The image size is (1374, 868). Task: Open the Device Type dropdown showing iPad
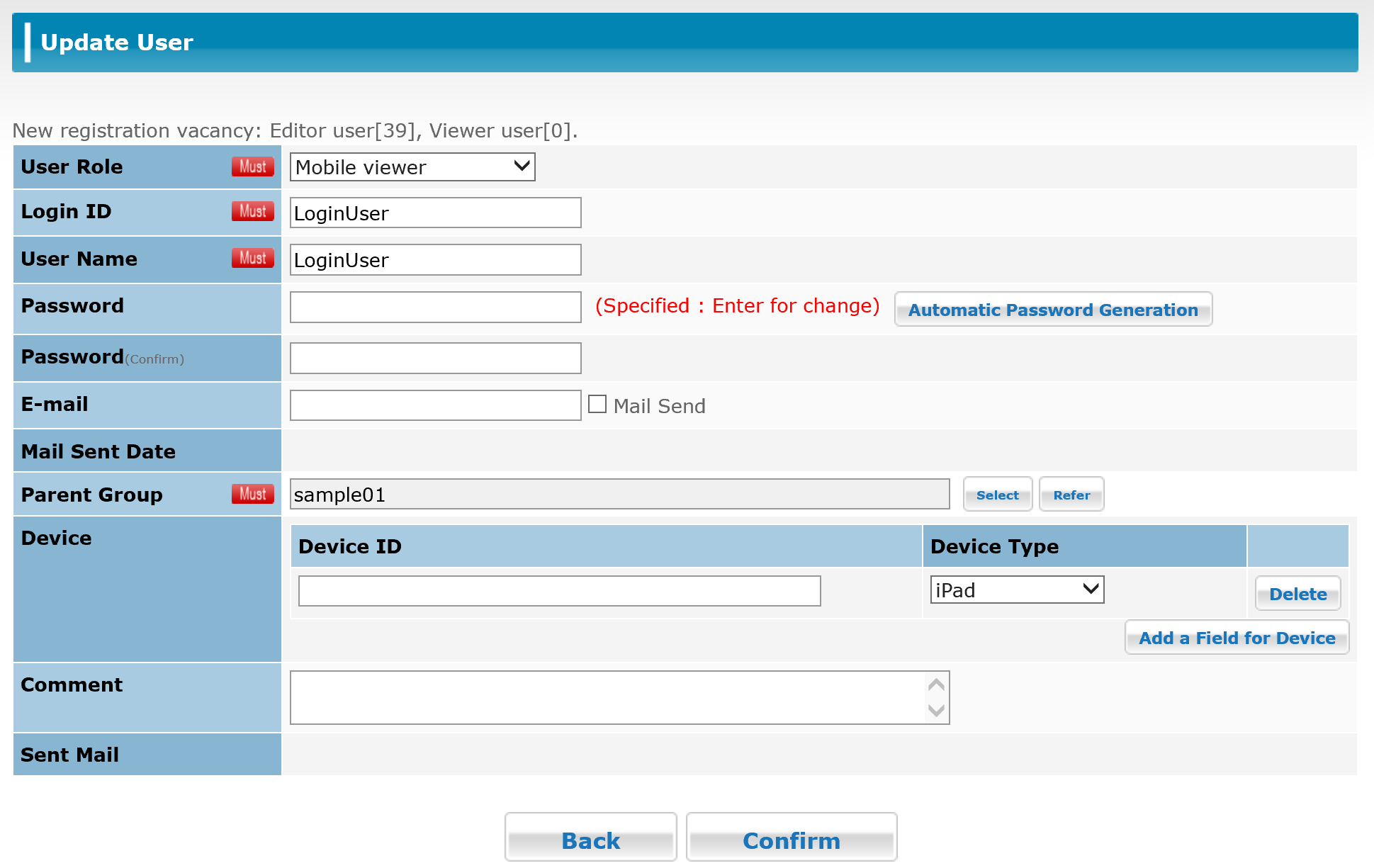(x=1016, y=590)
